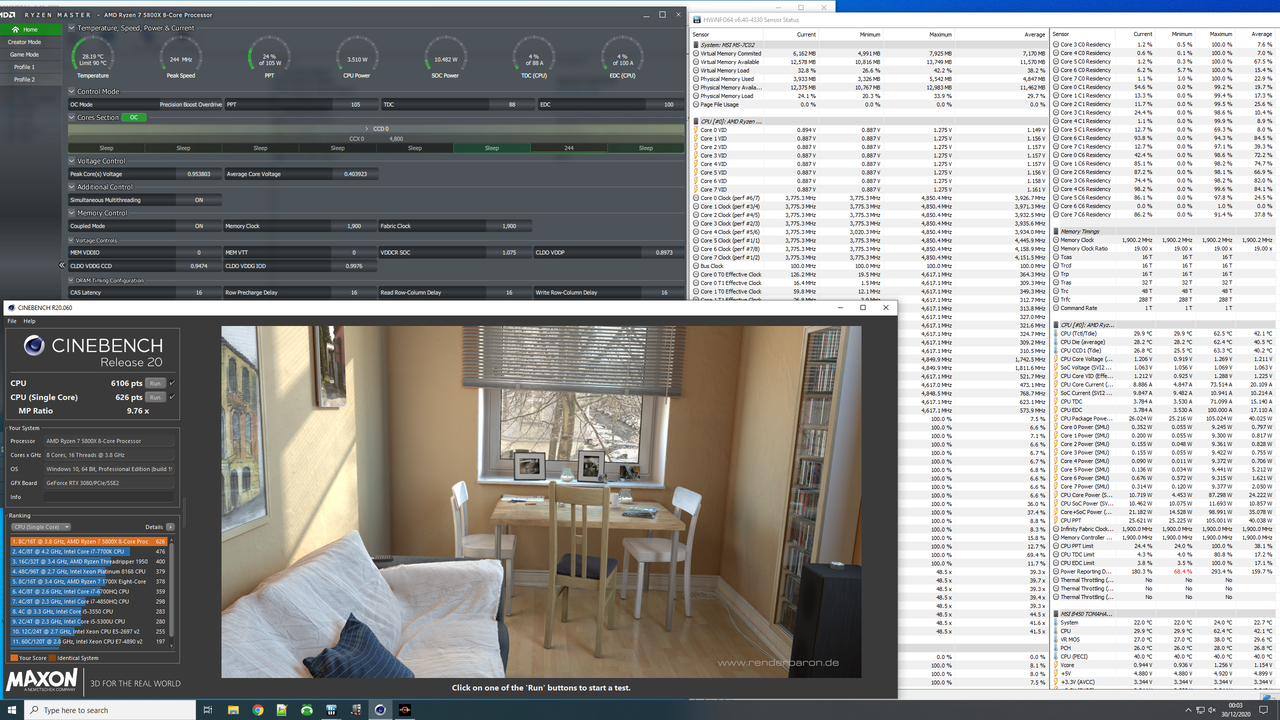The height and width of the screenshot is (720, 1280).
Task: Open Google Chrome from the taskbar
Action: point(258,710)
